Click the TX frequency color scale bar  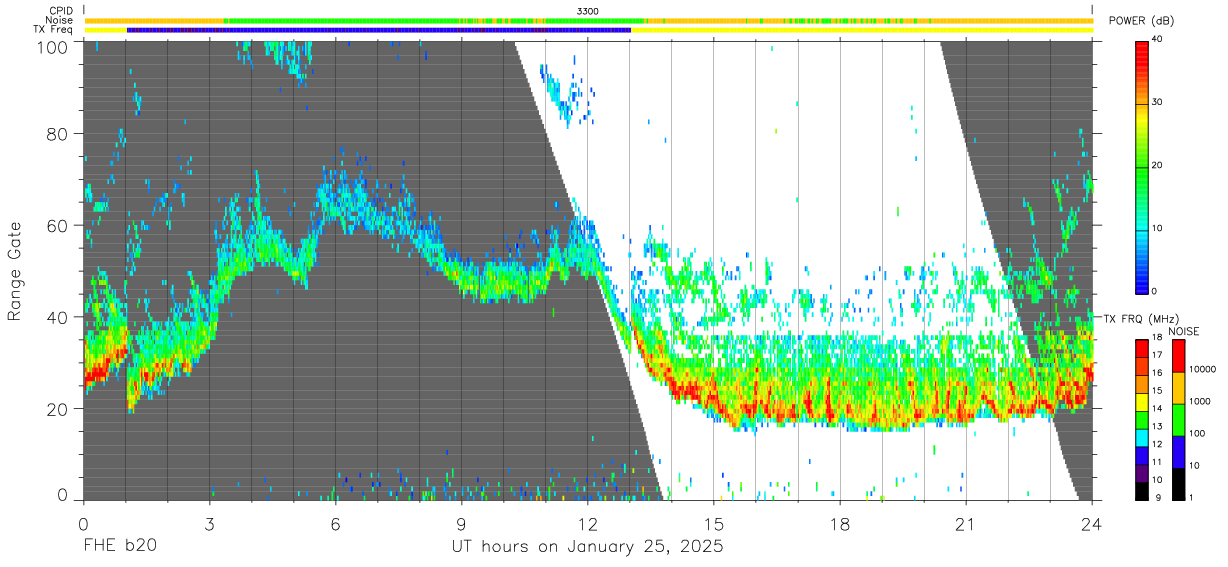pyautogui.click(x=1142, y=420)
